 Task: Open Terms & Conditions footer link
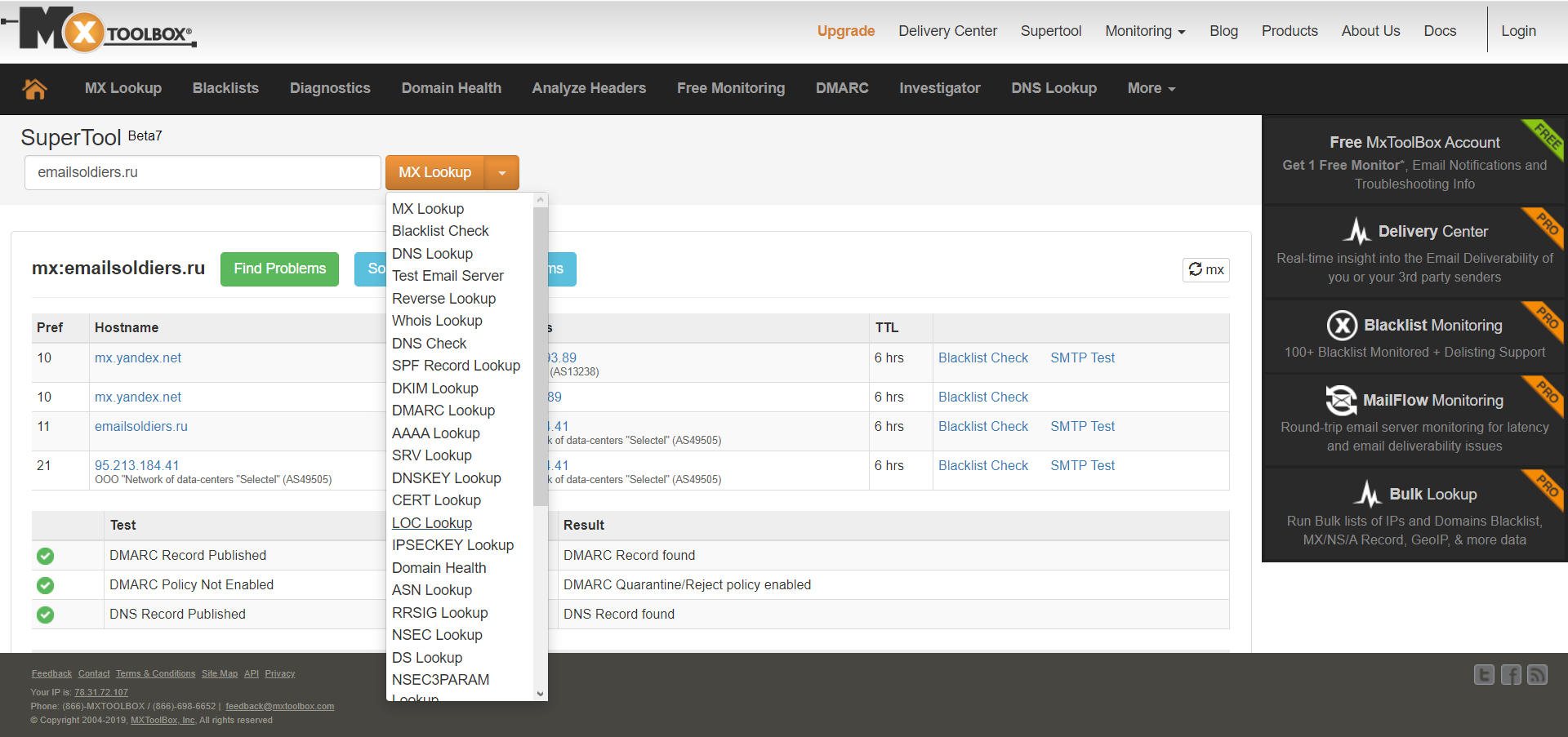155,674
